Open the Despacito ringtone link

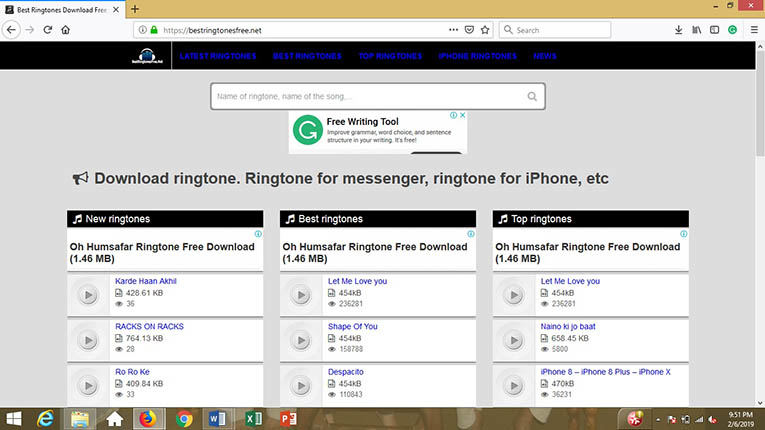[x=345, y=371]
